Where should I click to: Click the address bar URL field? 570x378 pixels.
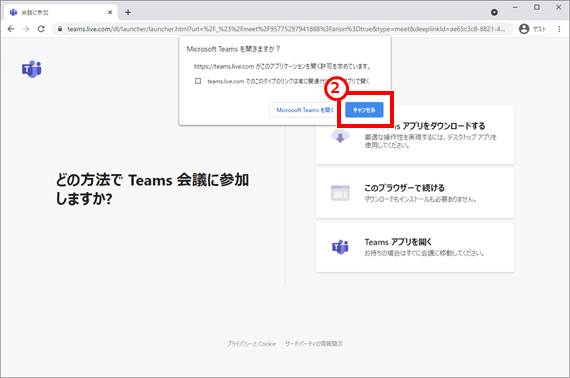(286, 29)
